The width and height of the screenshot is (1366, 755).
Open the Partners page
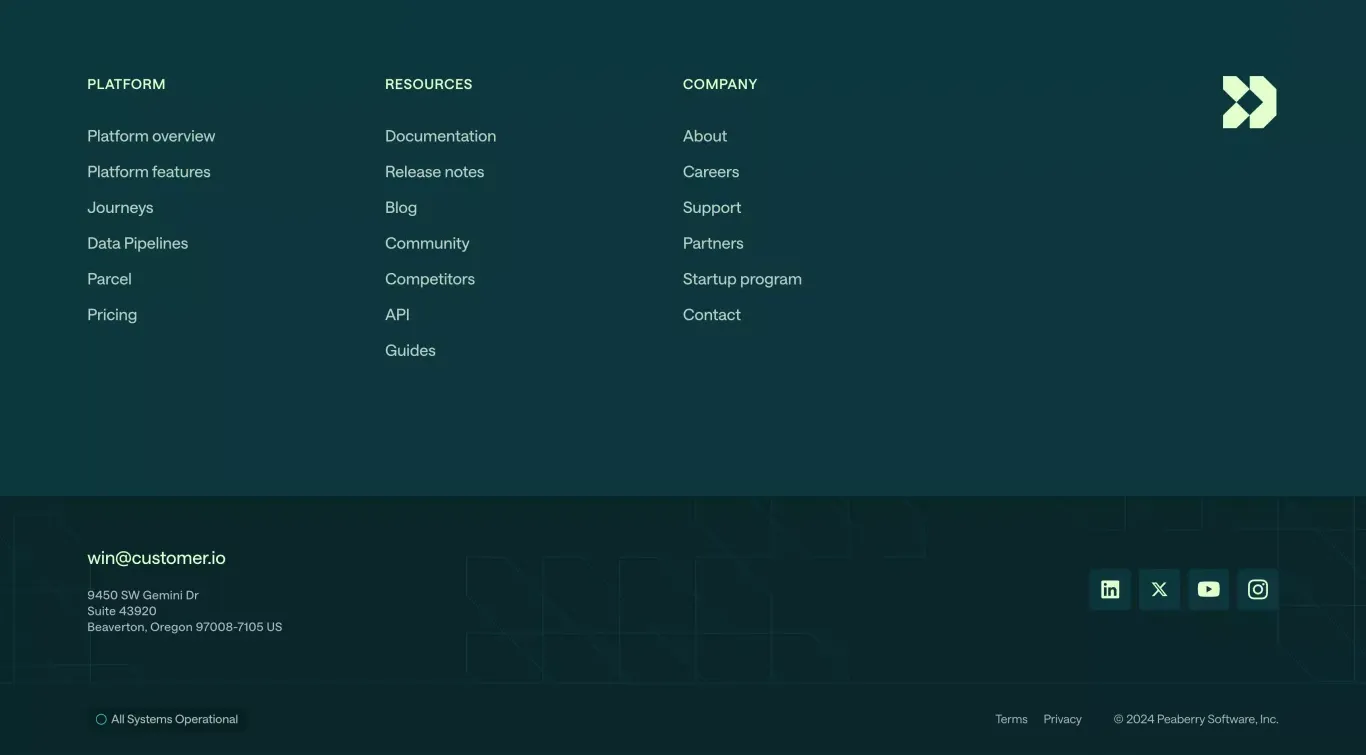coord(713,243)
